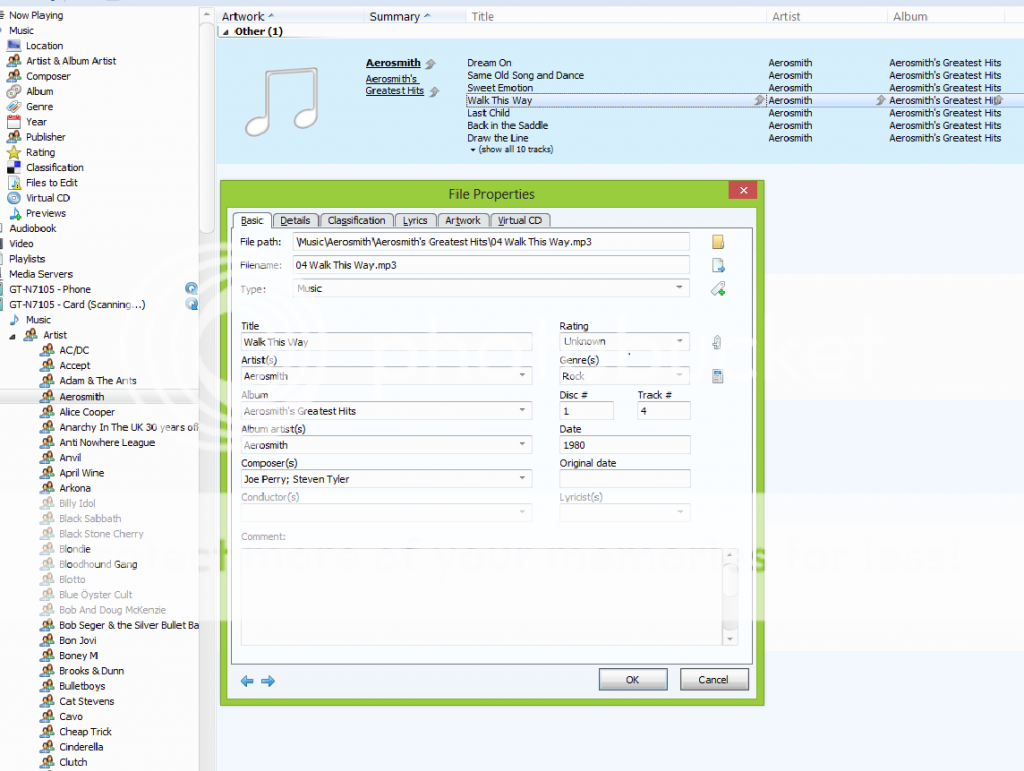This screenshot has width=1024, height=771.
Task: Select the Sweet Emotion track row
Action: 500,87
